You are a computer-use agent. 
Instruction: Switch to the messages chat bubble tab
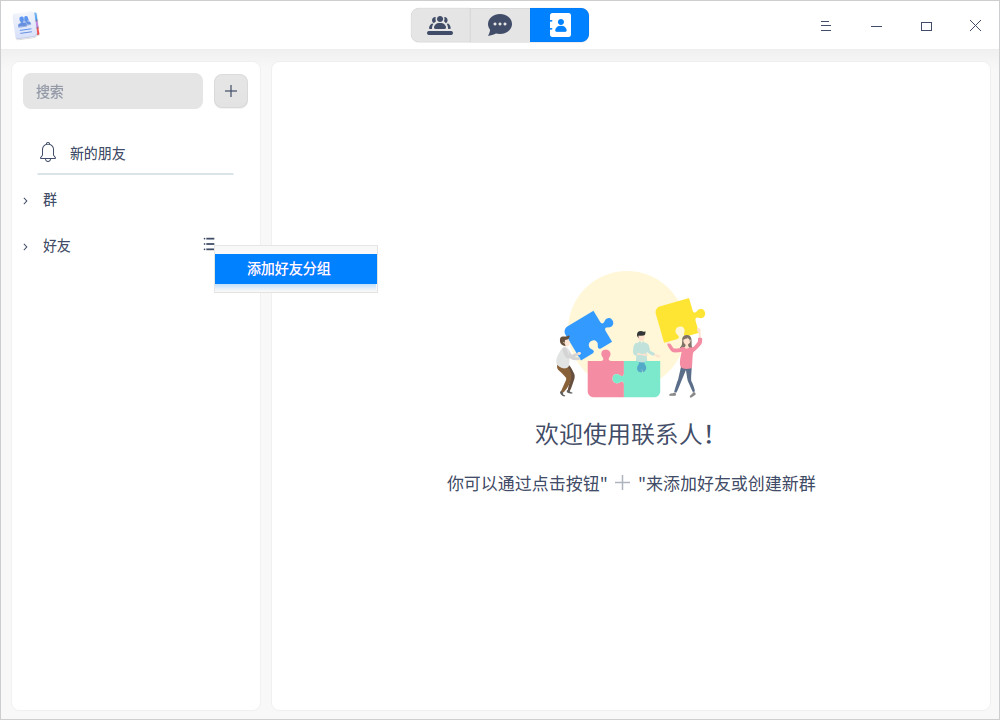tap(499, 26)
